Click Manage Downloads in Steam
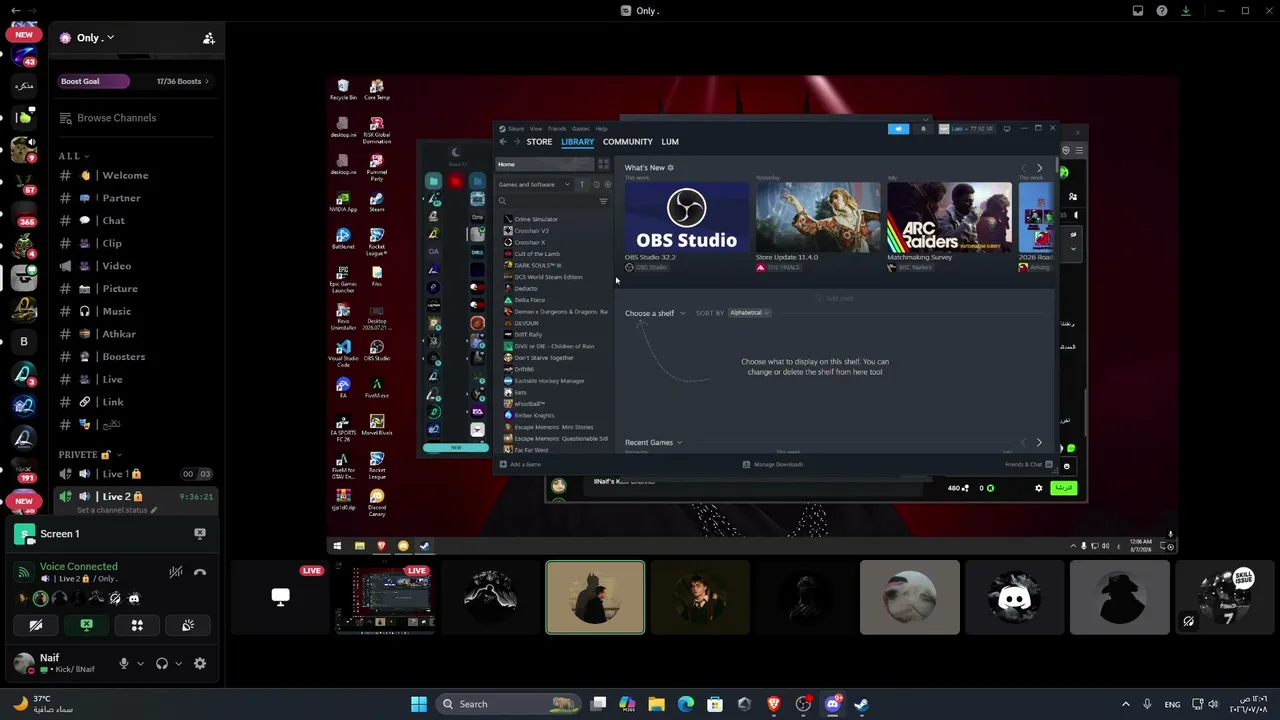 pyautogui.click(x=773, y=464)
